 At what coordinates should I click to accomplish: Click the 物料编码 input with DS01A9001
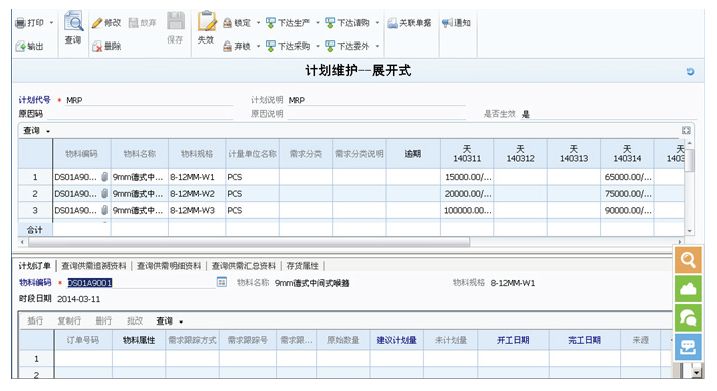pyautogui.click(x=141, y=283)
